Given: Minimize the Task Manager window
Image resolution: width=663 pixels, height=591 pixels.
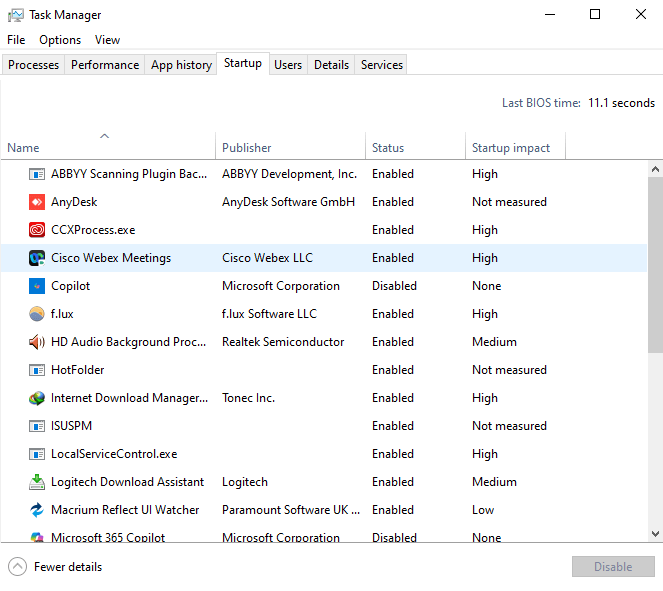Looking at the screenshot, I should 550,14.
